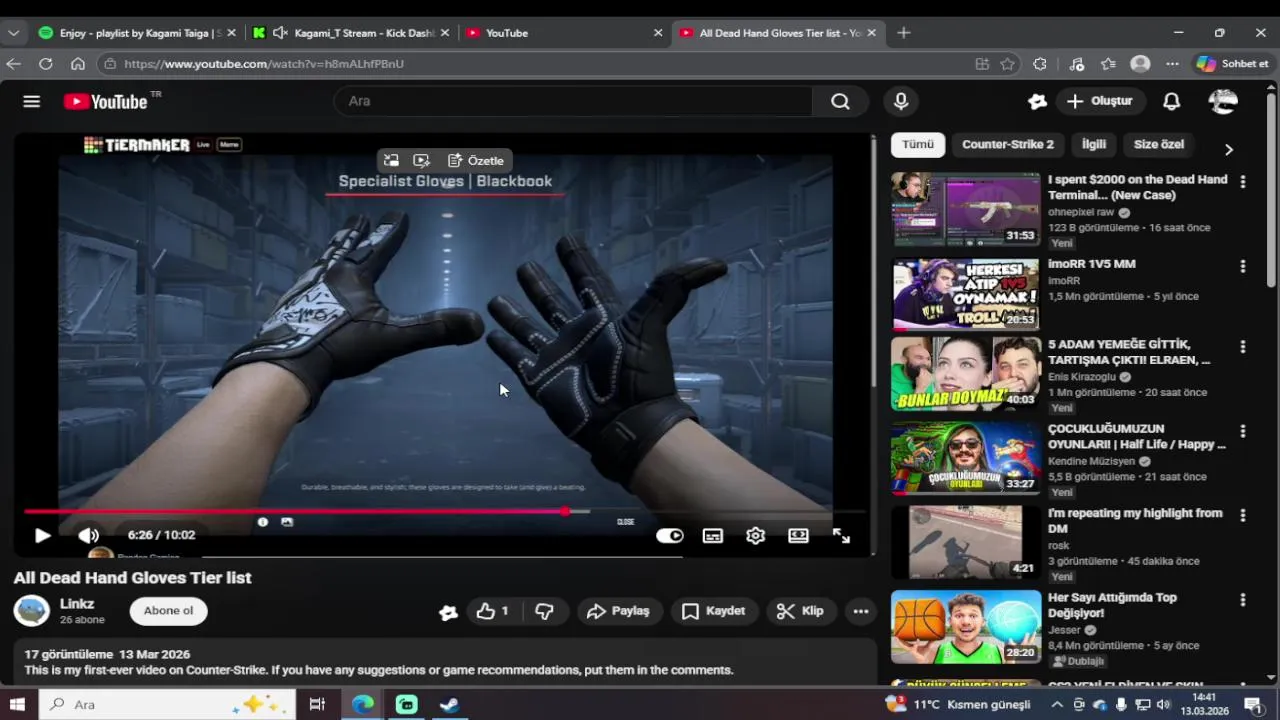Go back in the browser
Screen dimensions: 1280x720
pyautogui.click(x=13, y=63)
